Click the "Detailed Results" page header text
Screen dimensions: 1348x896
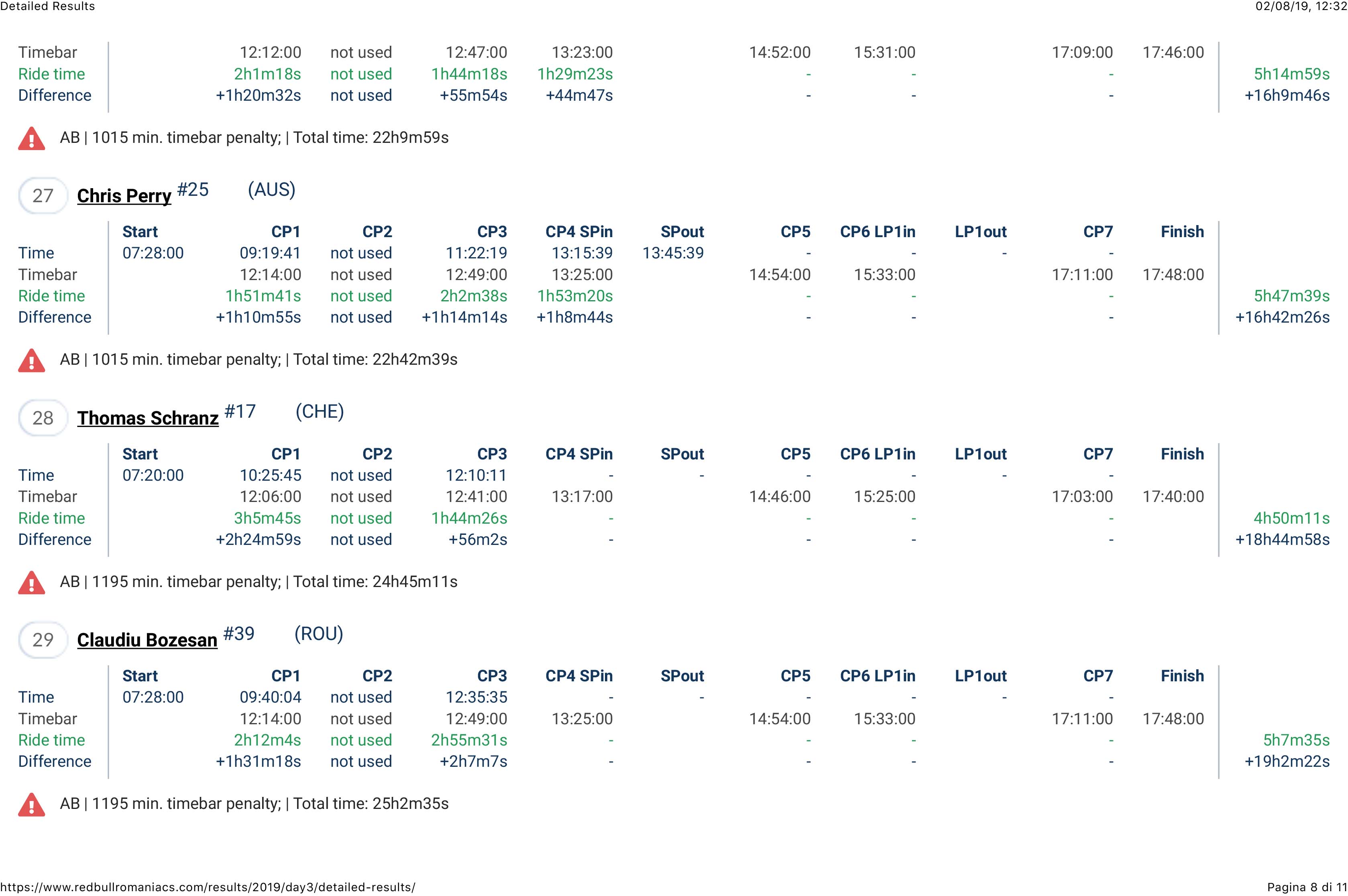click(x=47, y=6)
